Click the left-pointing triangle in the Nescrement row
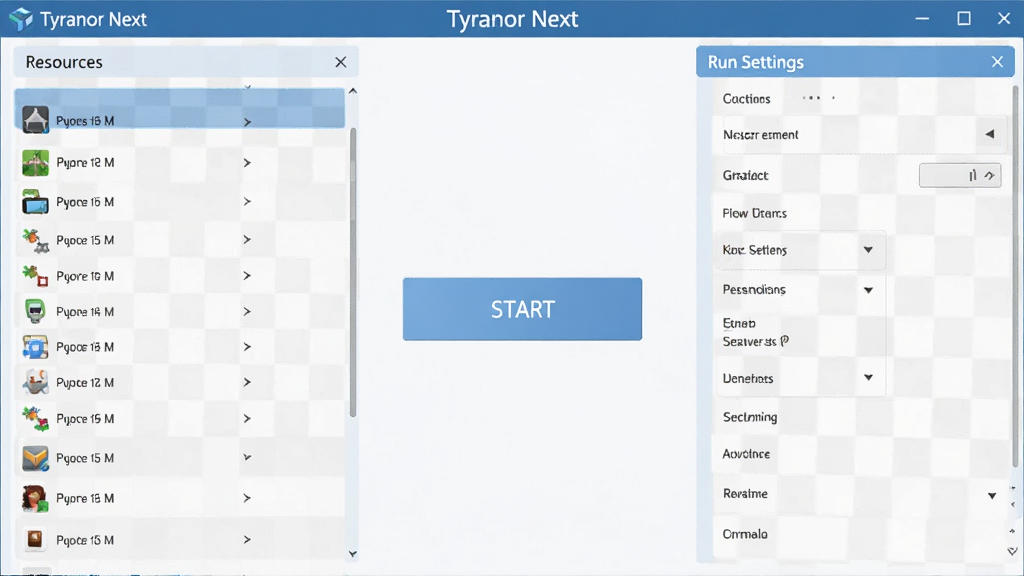The image size is (1024, 576). click(990, 134)
